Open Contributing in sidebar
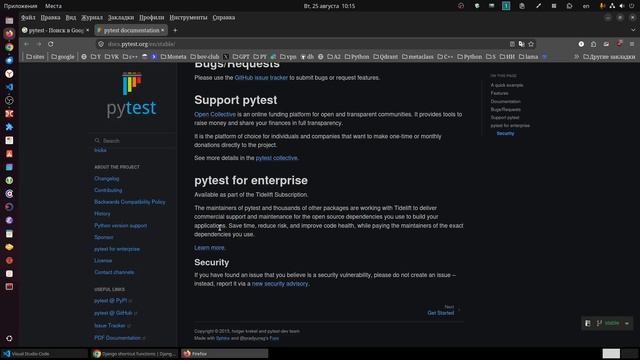Image resolution: width=640 pixels, height=360 pixels. coord(108,190)
